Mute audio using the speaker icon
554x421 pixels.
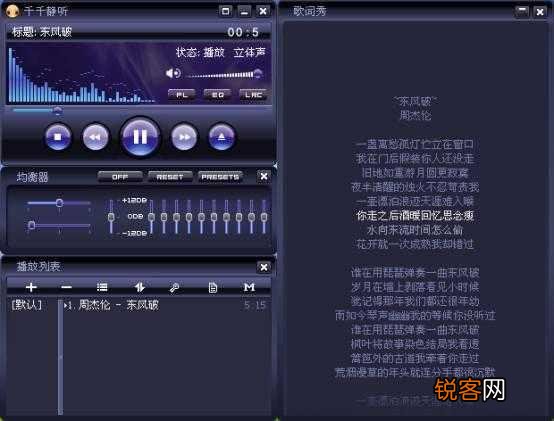(173, 73)
